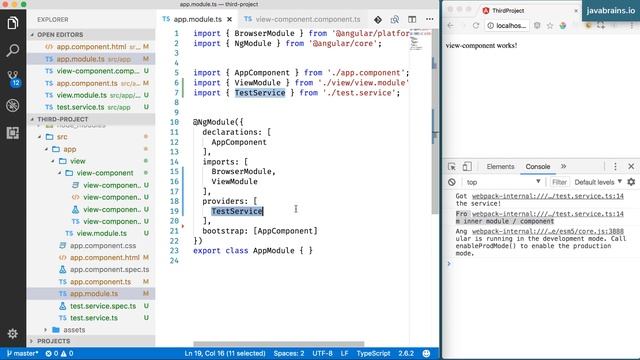Open test.service.ts in Open Editors list

(x=91, y=107)
